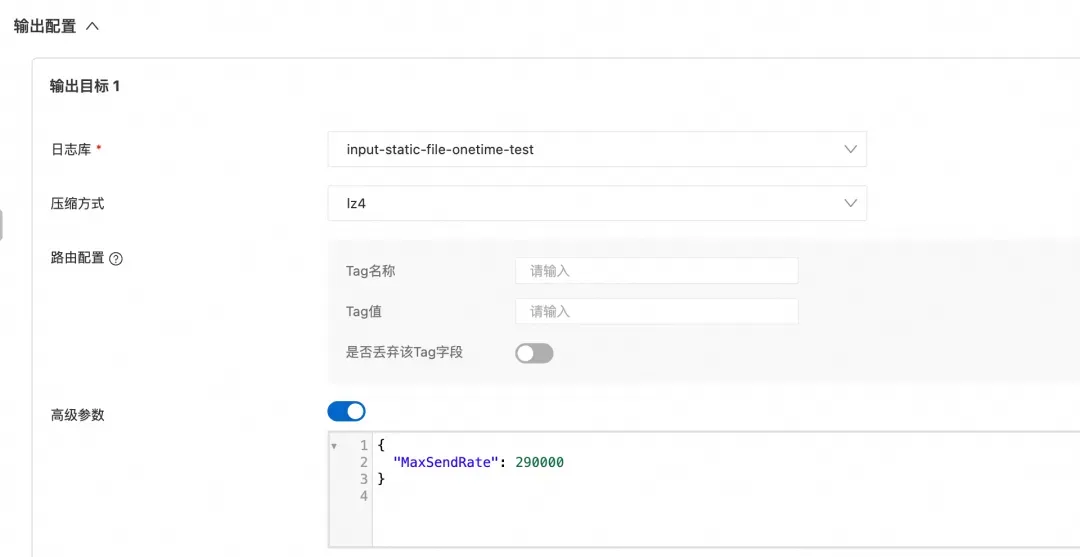Viewport: 1080px width, 557px height.
Task: Click the 输出配置 section title
Action: [x=45, y=26]
